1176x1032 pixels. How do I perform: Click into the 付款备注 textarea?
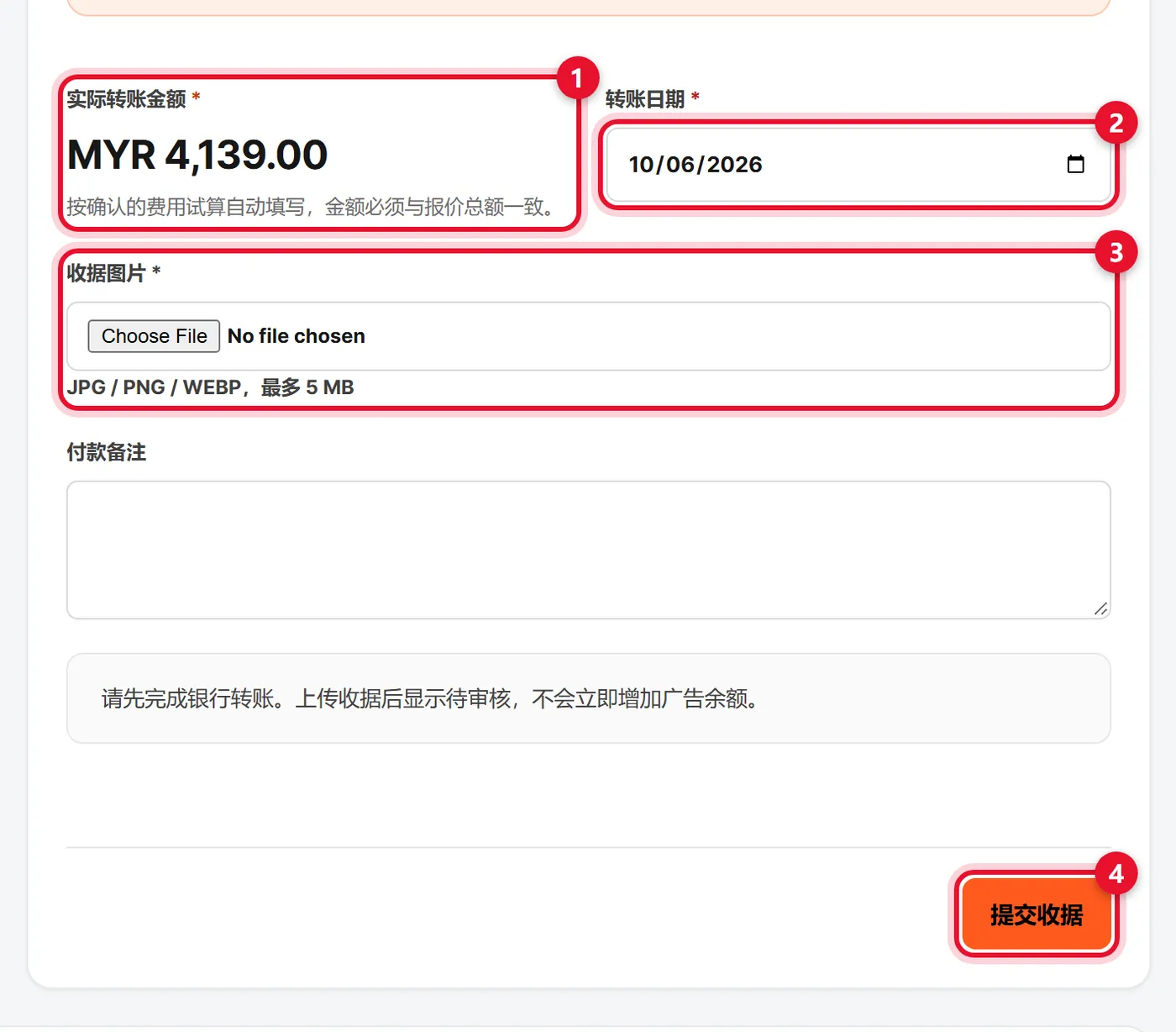(x=589, y=550)
